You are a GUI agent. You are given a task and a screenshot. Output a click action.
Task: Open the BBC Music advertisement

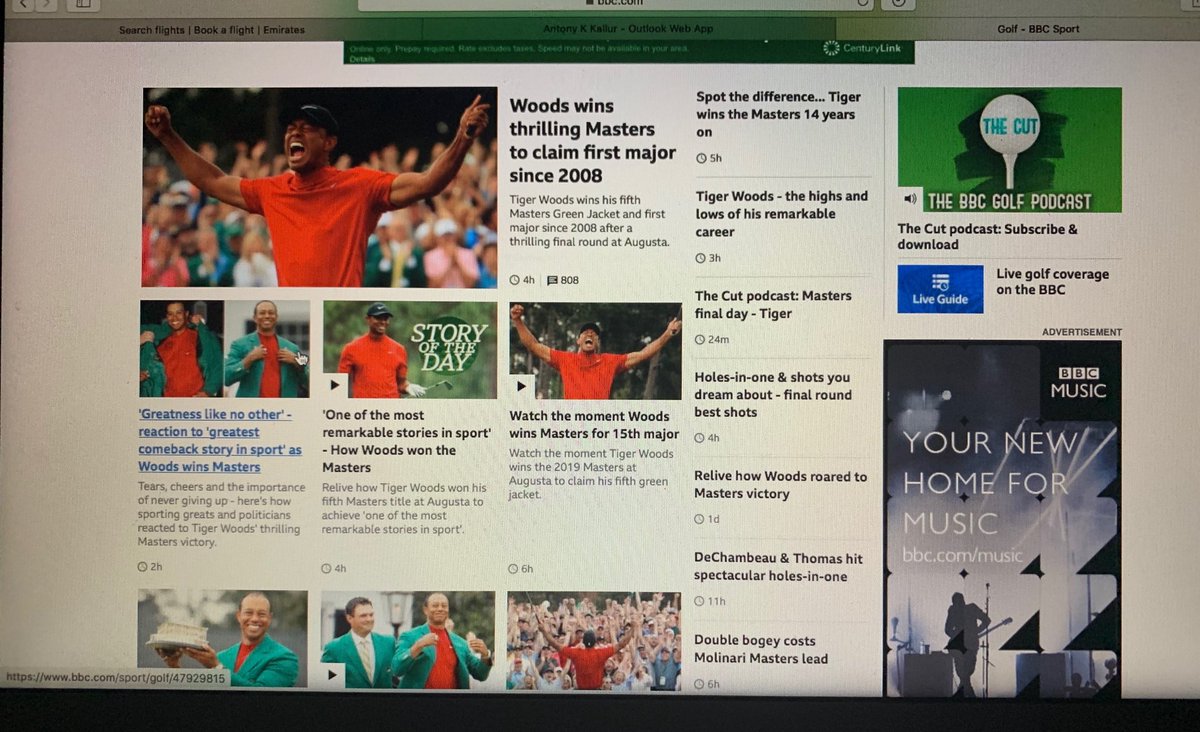[1001, 518]
